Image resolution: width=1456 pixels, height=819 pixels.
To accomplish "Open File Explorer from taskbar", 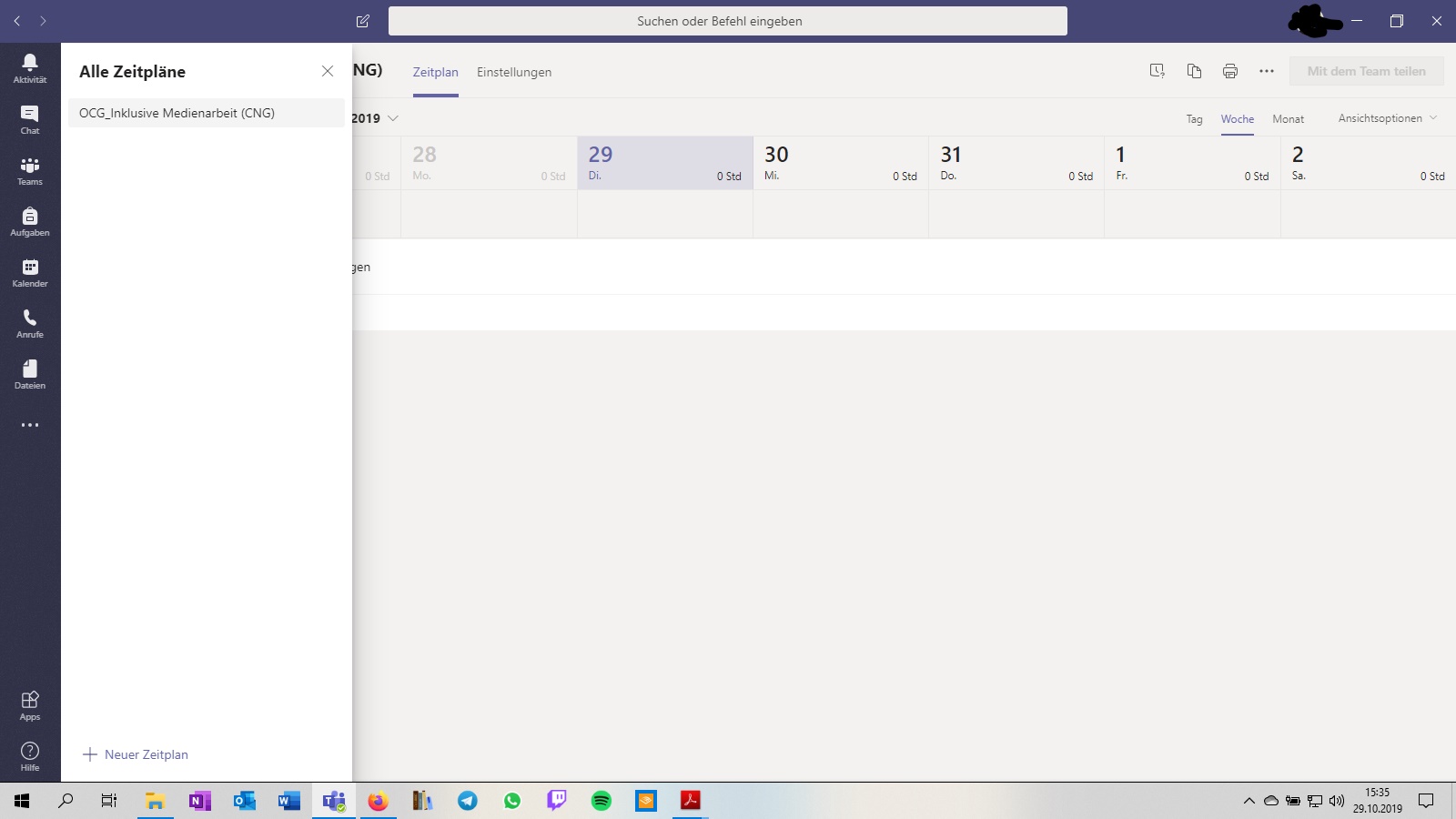I will (155, 801).
